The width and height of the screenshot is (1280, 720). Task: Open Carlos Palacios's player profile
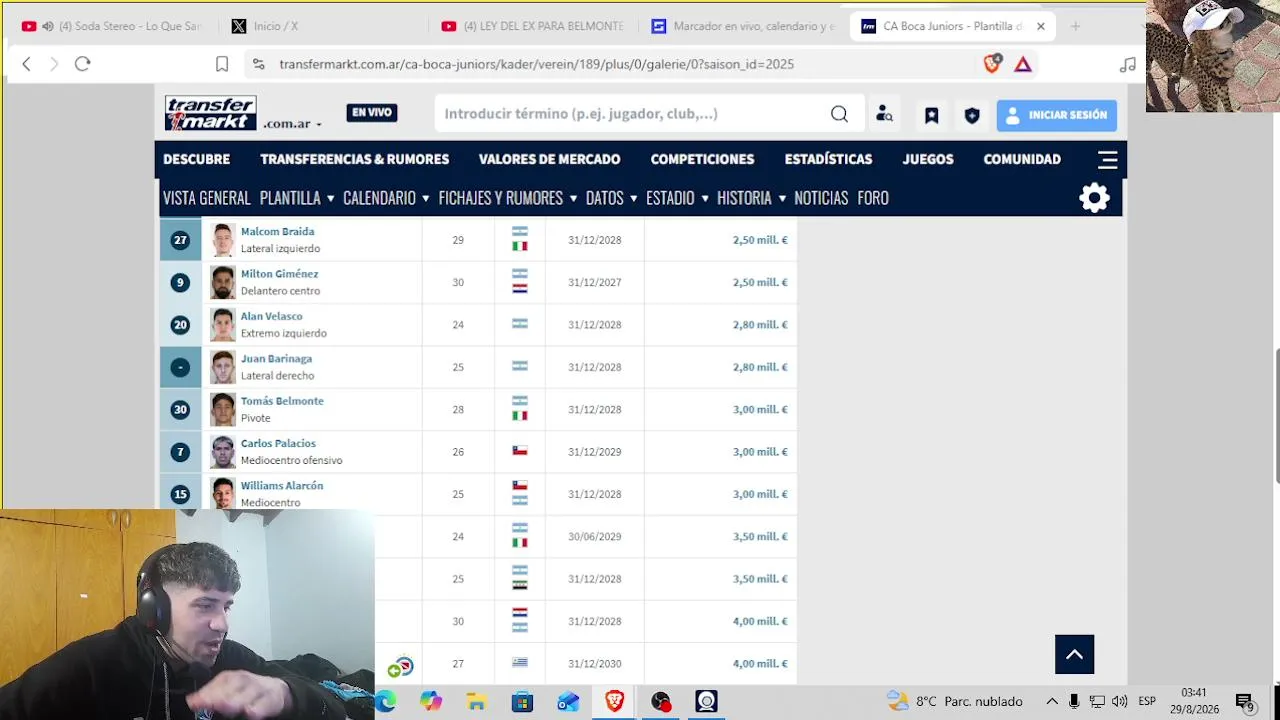pyautogui.click(x=278, y=443)
